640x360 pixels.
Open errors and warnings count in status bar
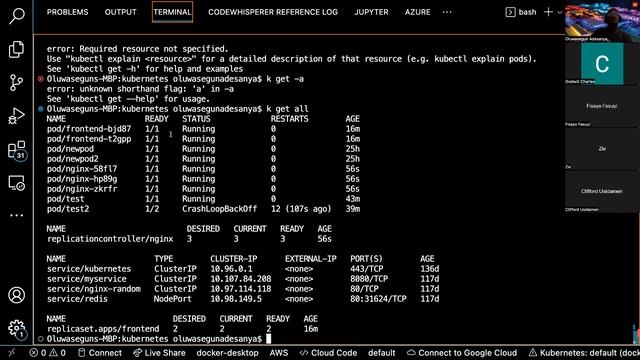(47, 353)
